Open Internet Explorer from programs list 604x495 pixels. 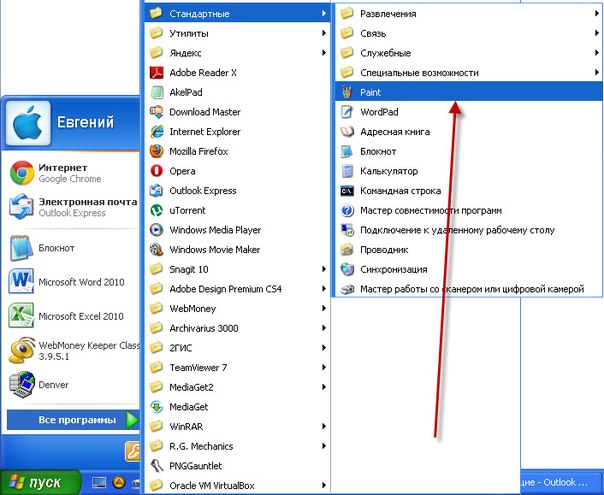(x=237, y=131)
